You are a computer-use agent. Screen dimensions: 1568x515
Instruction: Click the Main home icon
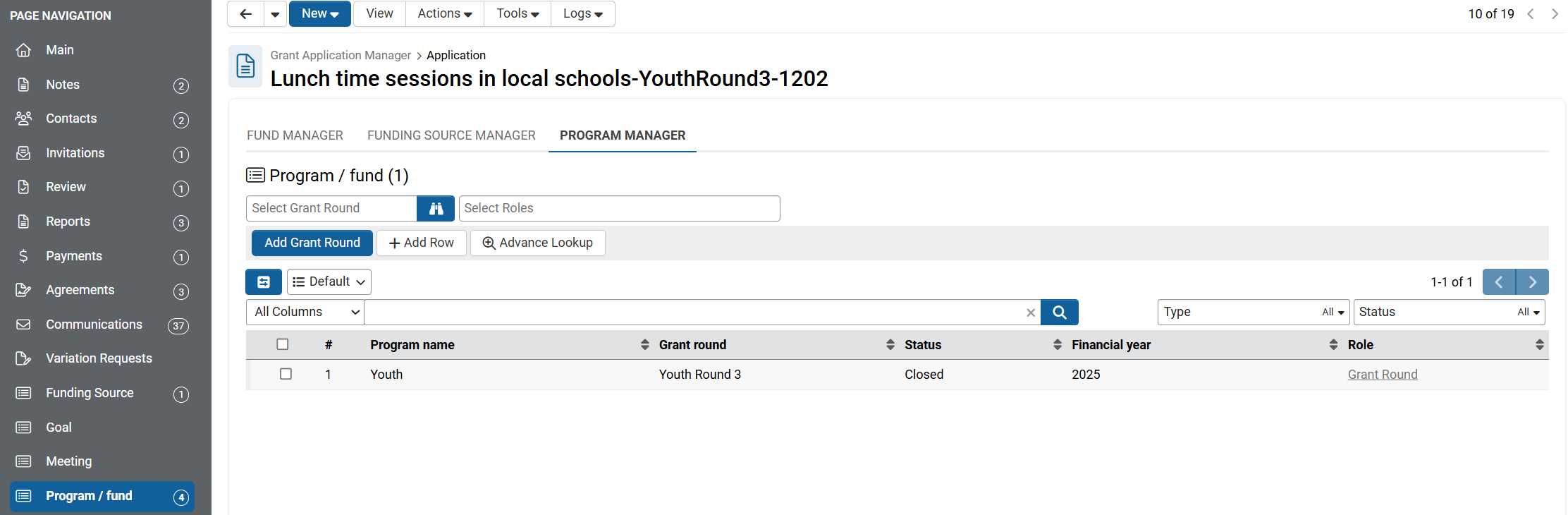point(23,50)
